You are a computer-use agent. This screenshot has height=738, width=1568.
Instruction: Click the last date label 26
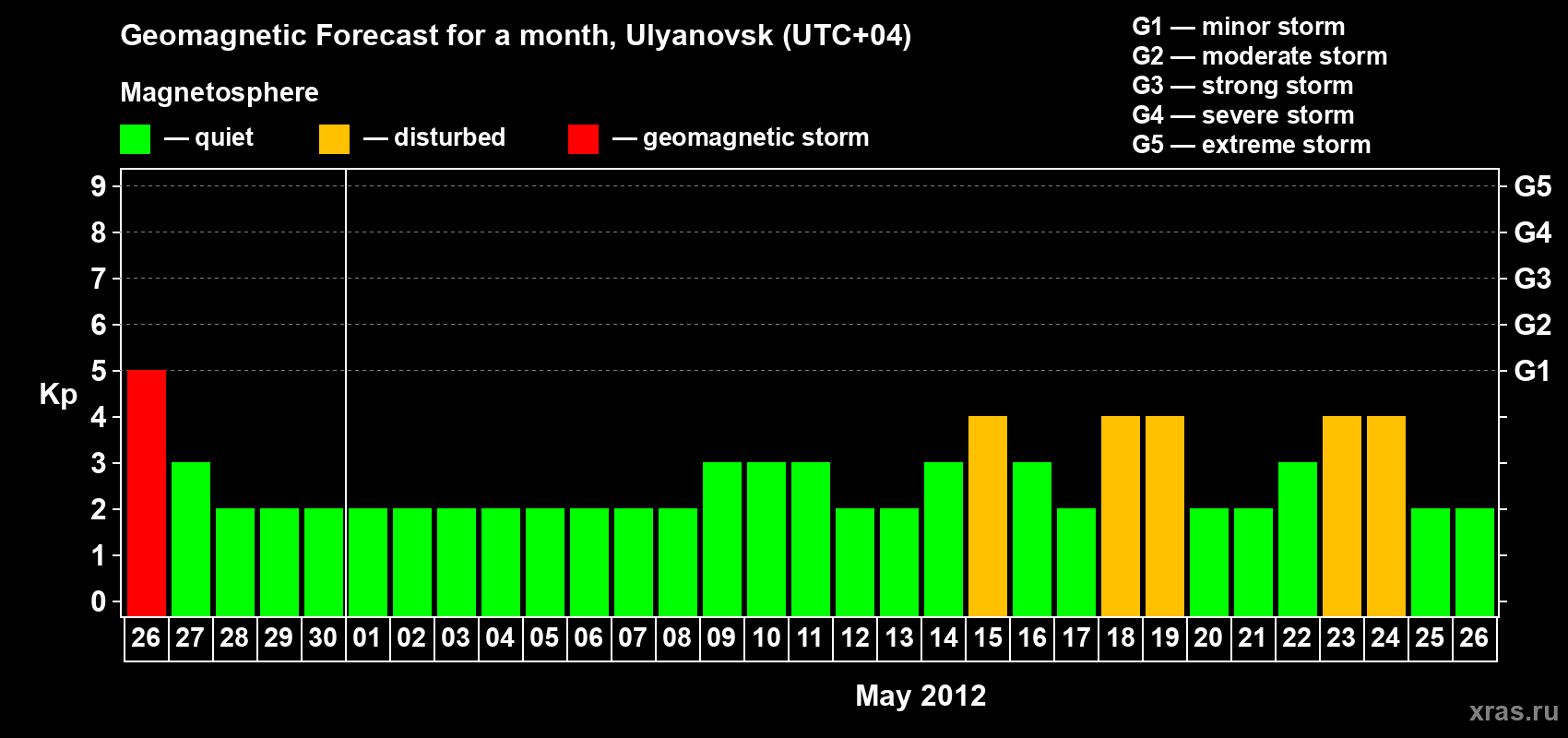1474,638
